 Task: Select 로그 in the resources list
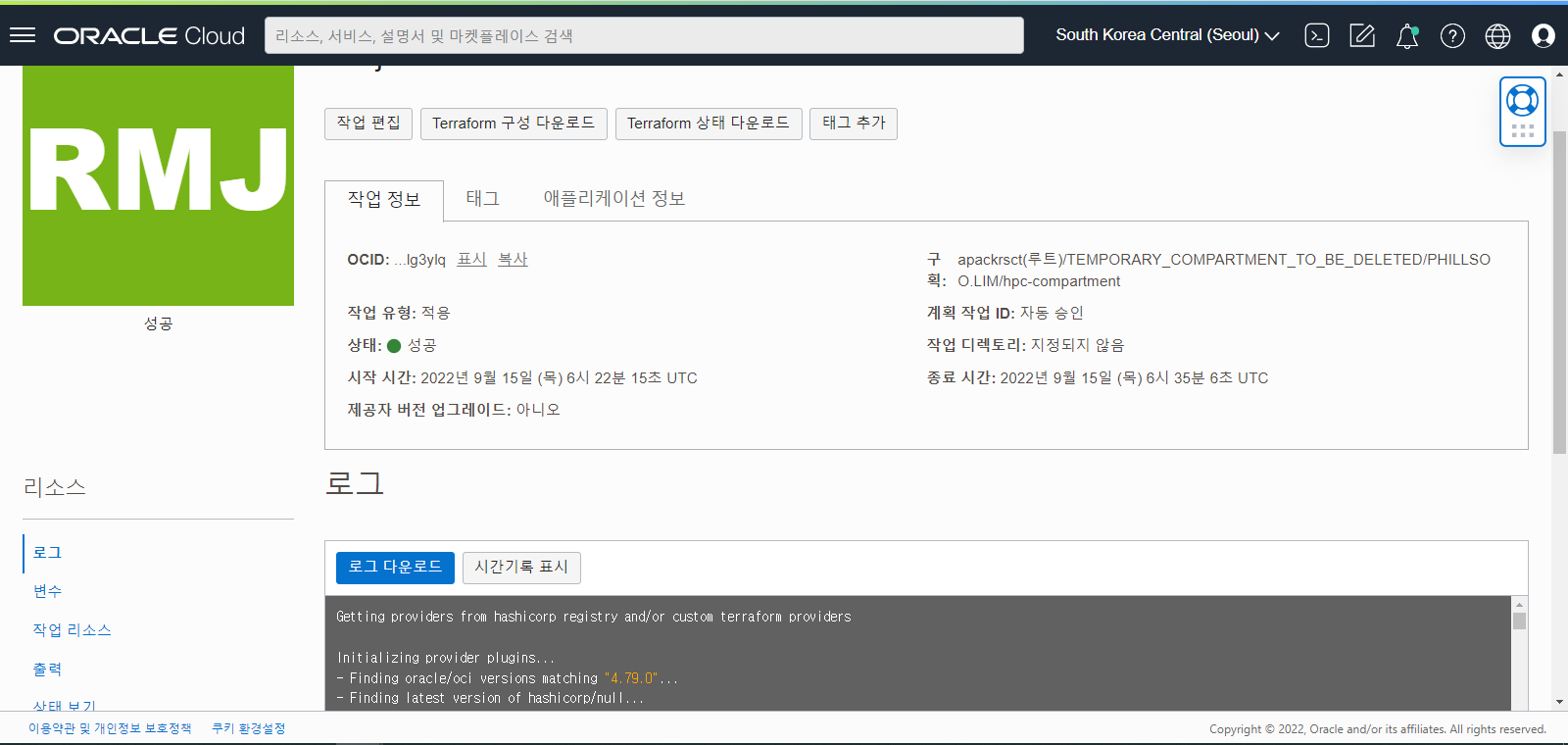[47, 553]
